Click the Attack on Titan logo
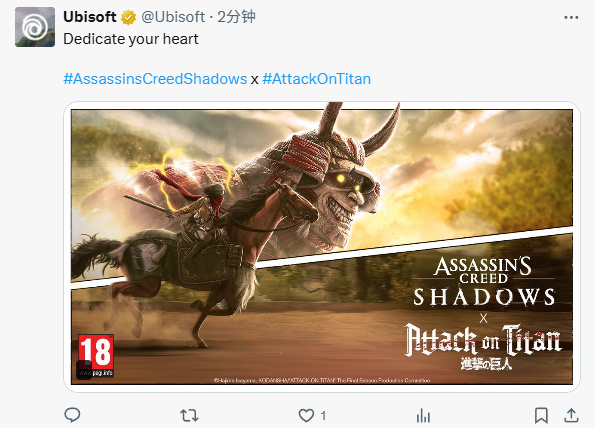Screen dimensions: 595x428 coord(483,347)
